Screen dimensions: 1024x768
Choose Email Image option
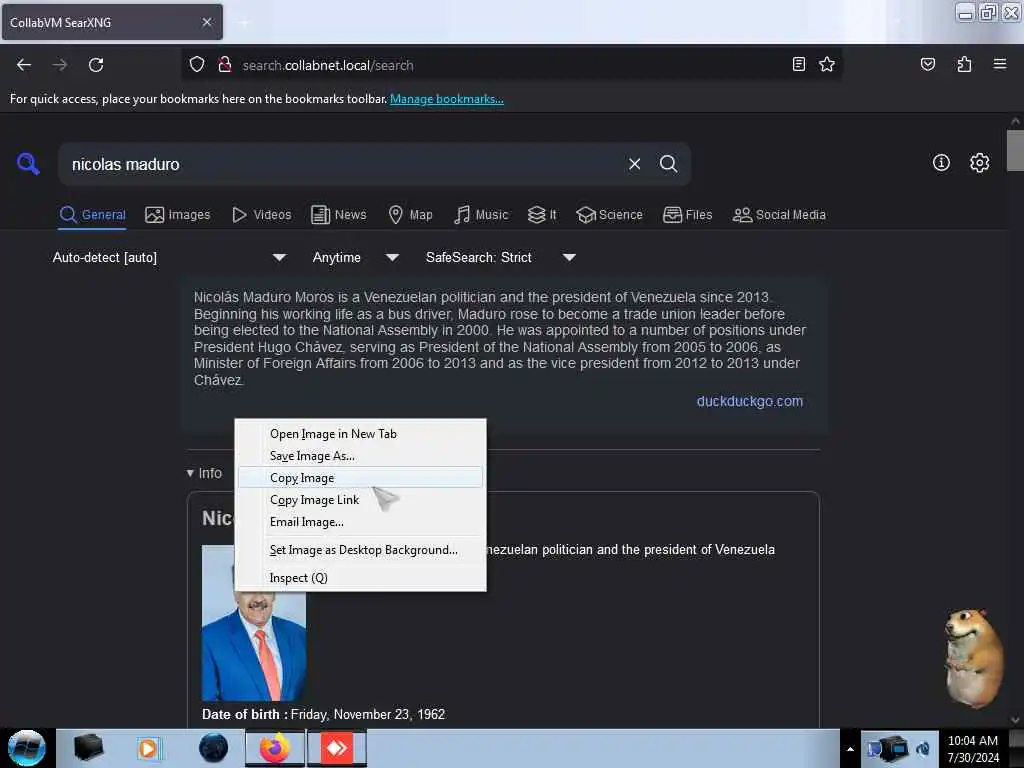pos(360,522)
